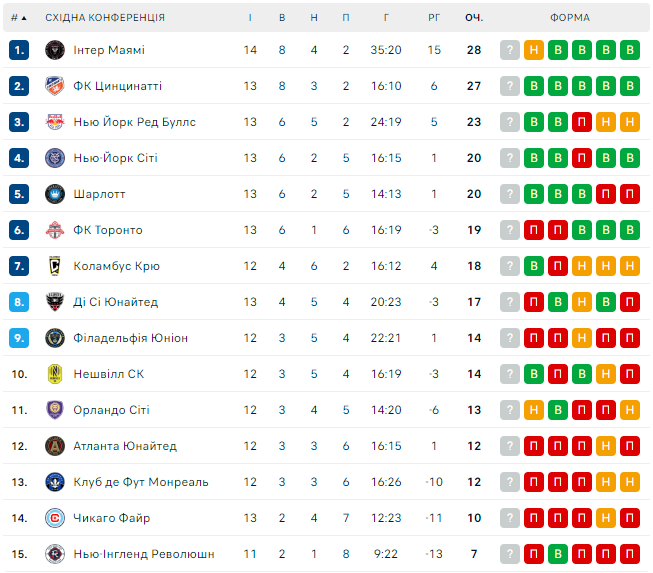Image resolution: width=653 pixels, height=573 pixels.
Task: Click the Toronto FC team crest
Action: coord(54,230)
